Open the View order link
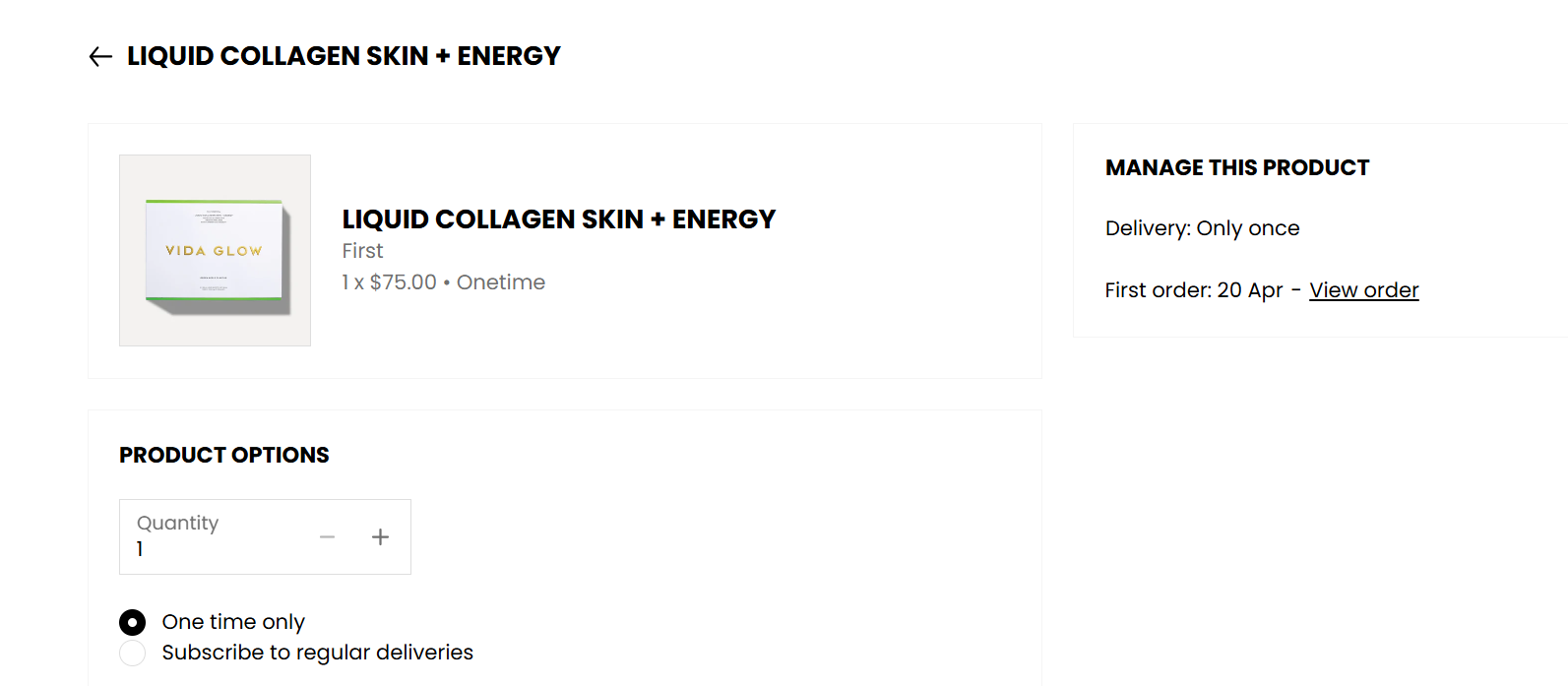This screenshot has height=686, width=1568. tap(1363, 290)
